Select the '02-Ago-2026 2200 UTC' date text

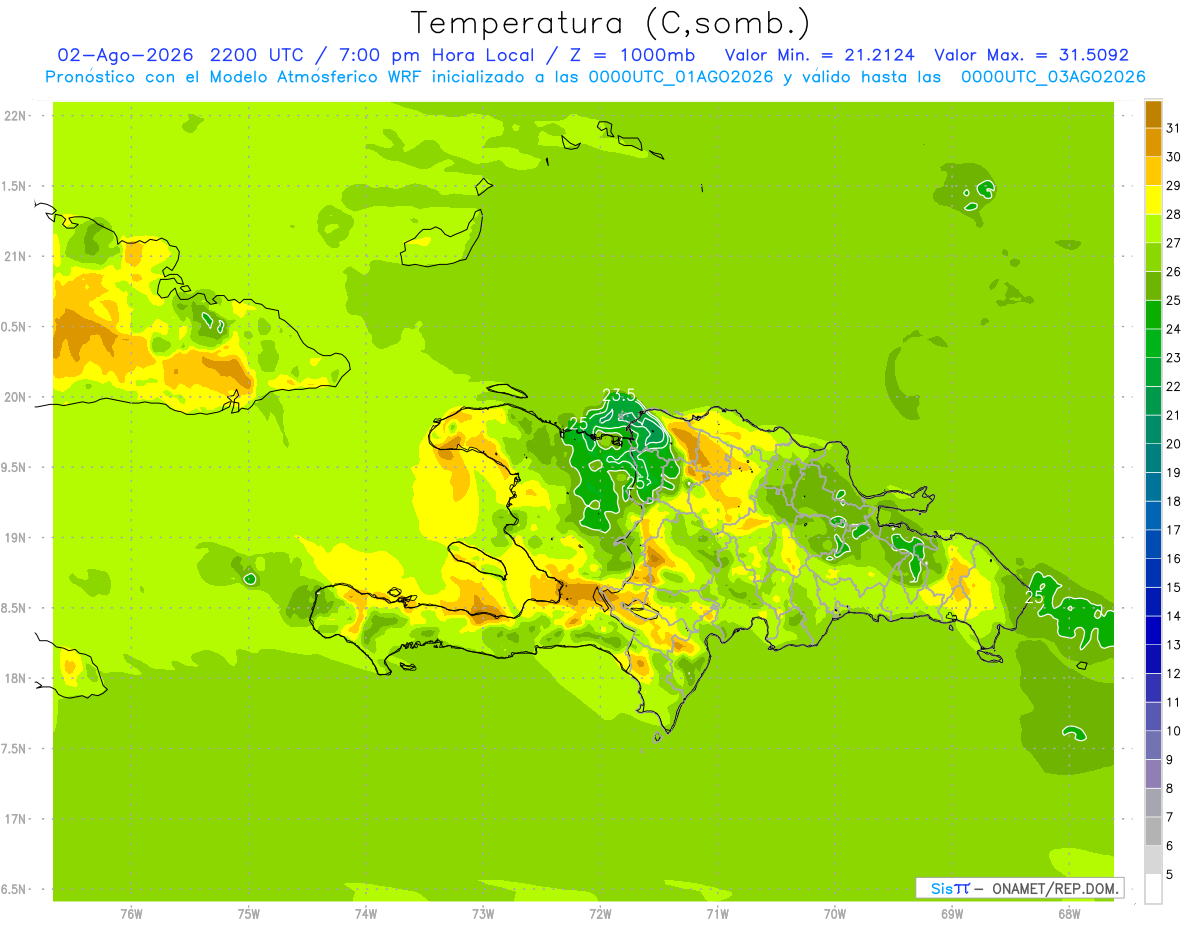[x=181, y=55]
